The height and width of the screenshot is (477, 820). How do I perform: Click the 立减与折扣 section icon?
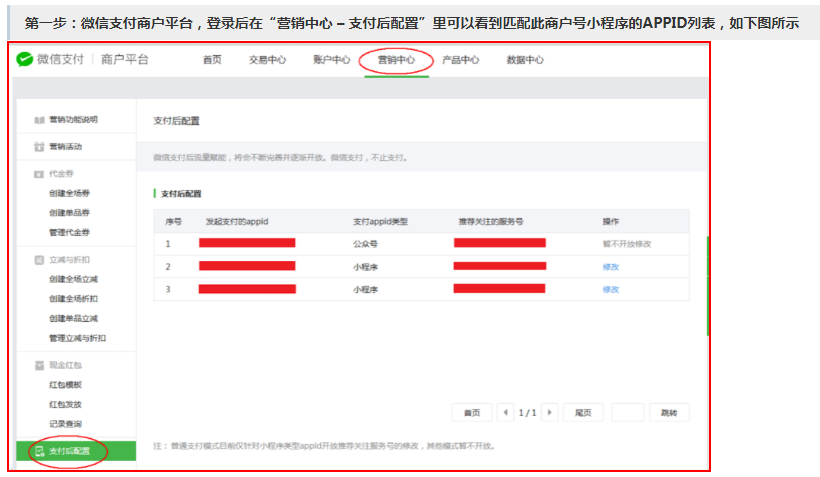pos(39,260)
